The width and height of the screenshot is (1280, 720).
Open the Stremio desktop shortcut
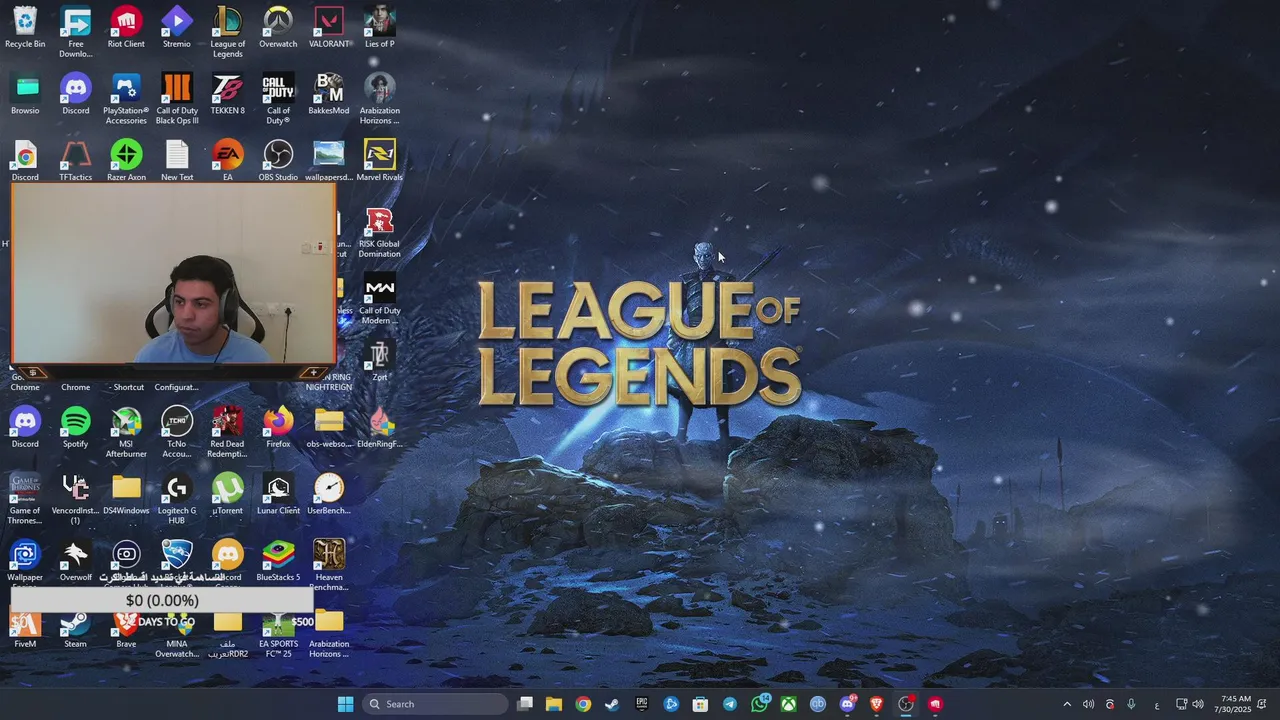pyautogui.click(x=177, y=27)
